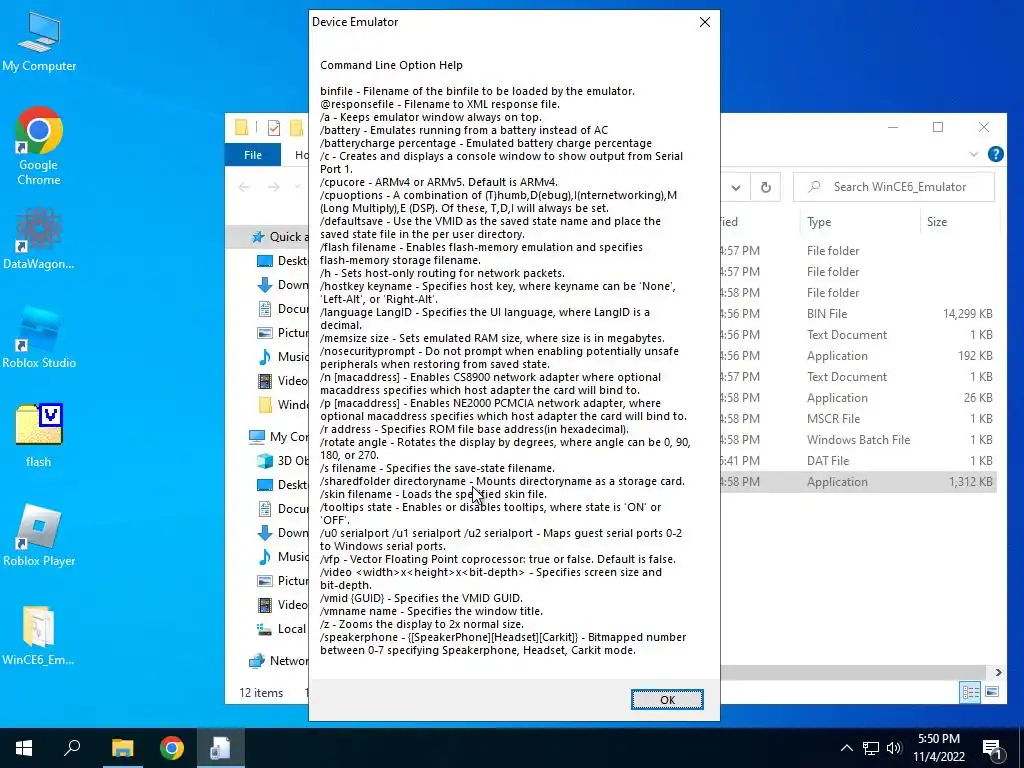Click Explorer's back navigation arrow
This screenshot has height=768, width=1024.
pos(244,187)
